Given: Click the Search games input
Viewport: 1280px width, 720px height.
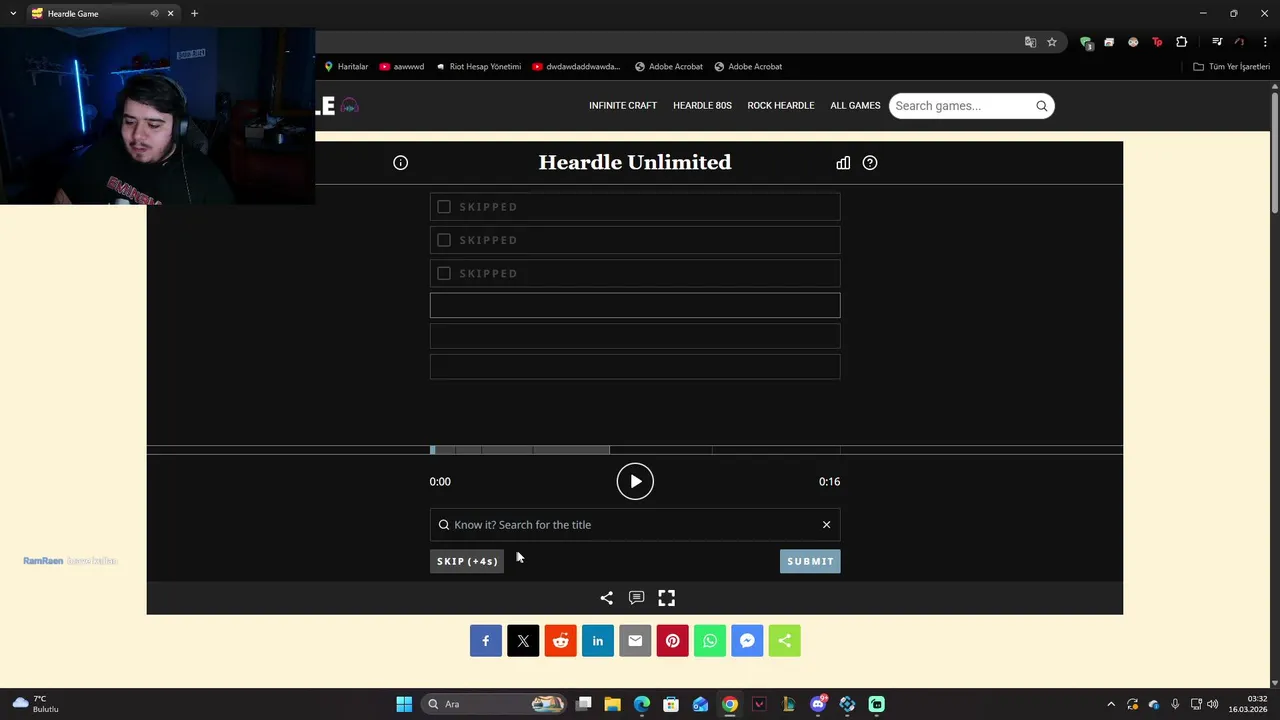Looking at the screenshot, I should (960, 106).
